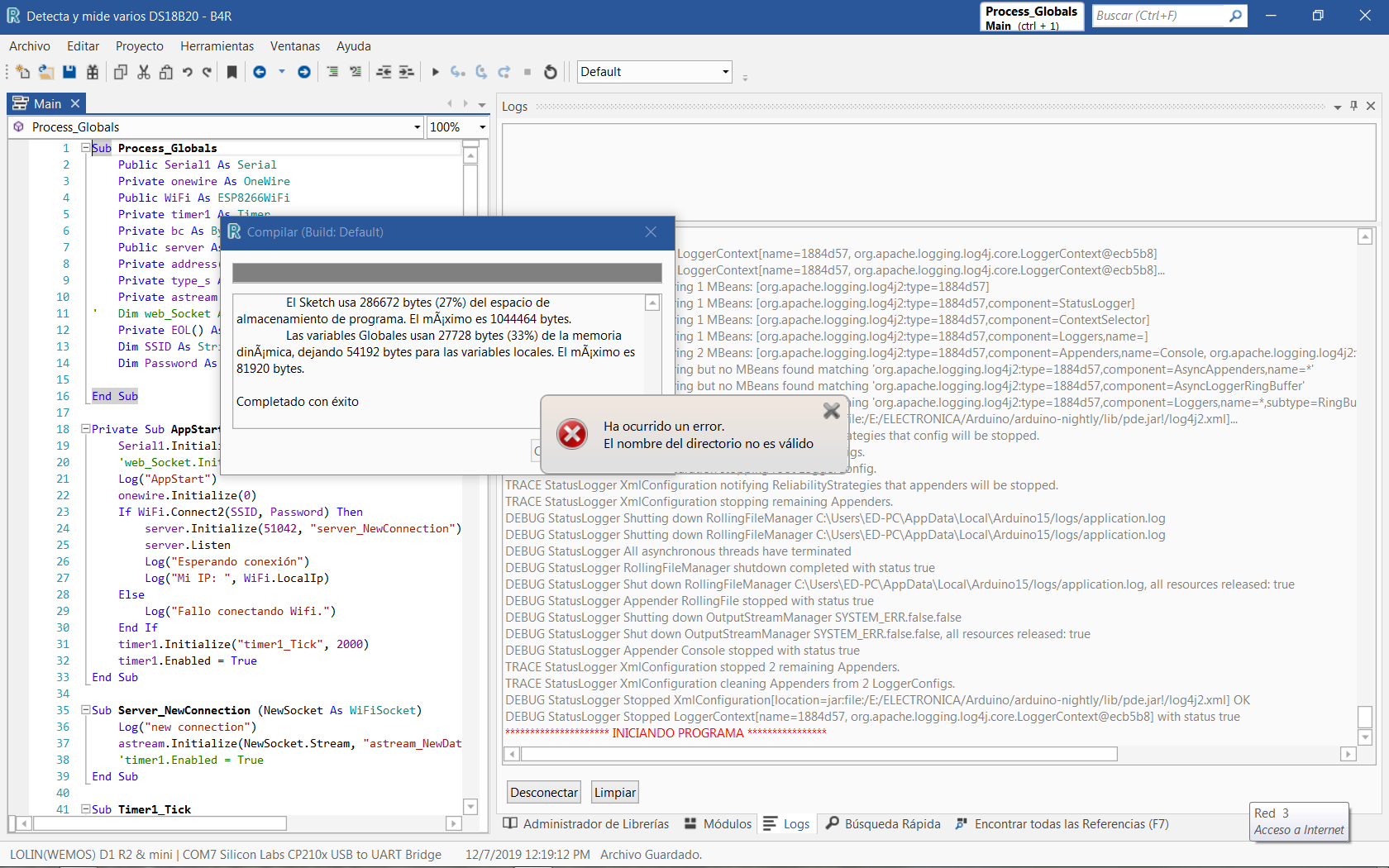Click the Logs horizontal scrollbar thumb
Viewport: 1389px width, 868px height.
pos(819,754)
